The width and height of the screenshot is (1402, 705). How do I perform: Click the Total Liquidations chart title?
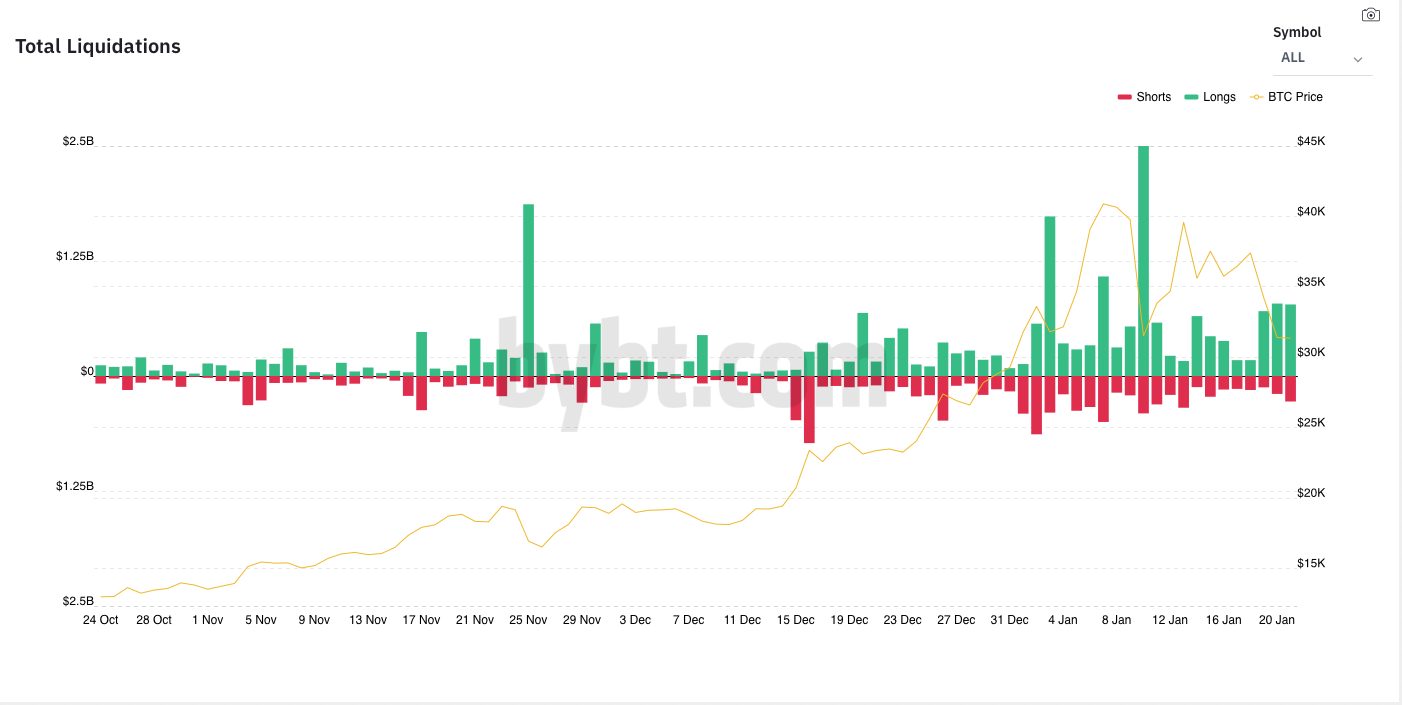click(x=98, y=46)
